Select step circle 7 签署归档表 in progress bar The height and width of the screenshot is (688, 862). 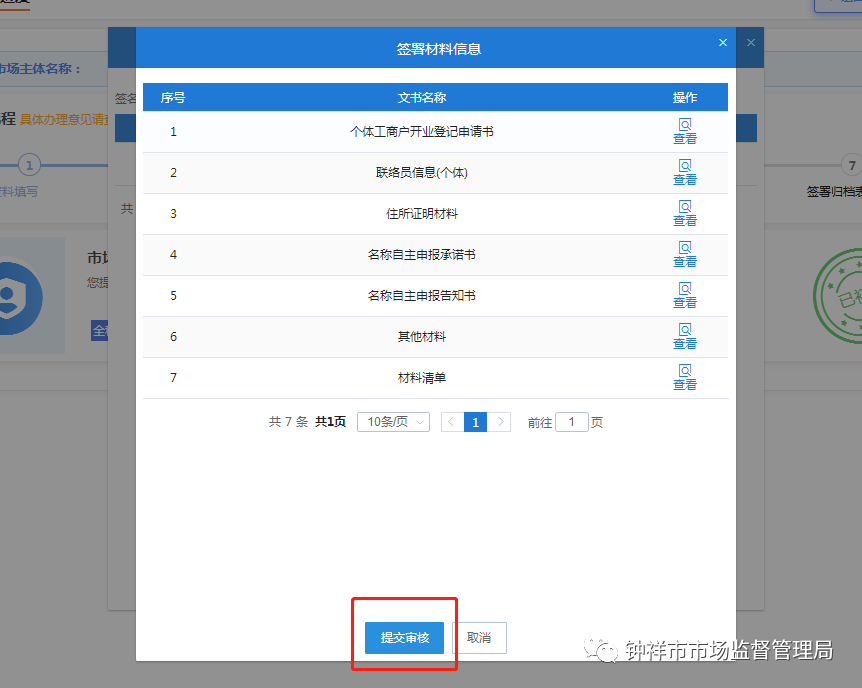click(x=850, y=166)
